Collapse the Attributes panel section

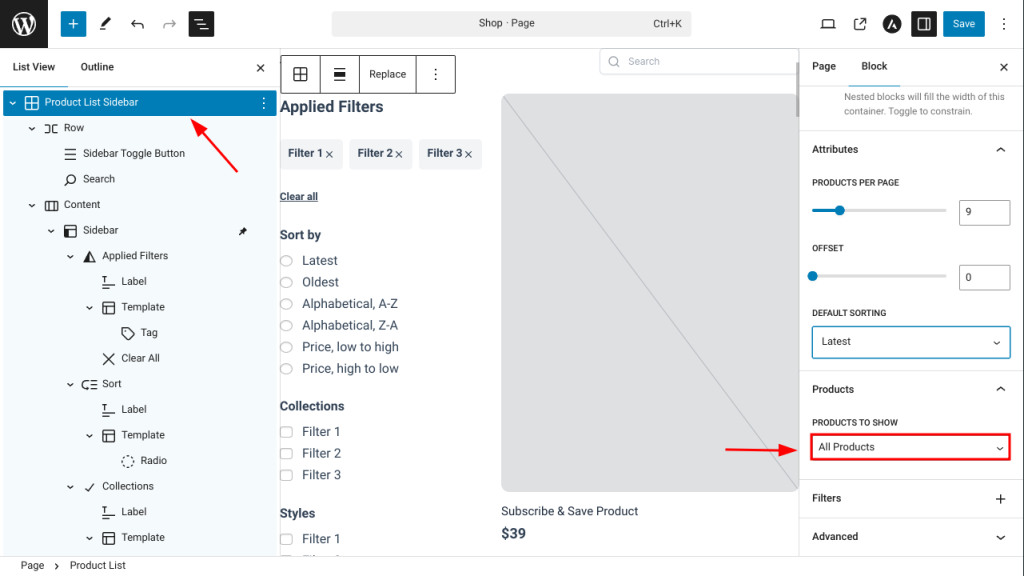(1000, 150)
